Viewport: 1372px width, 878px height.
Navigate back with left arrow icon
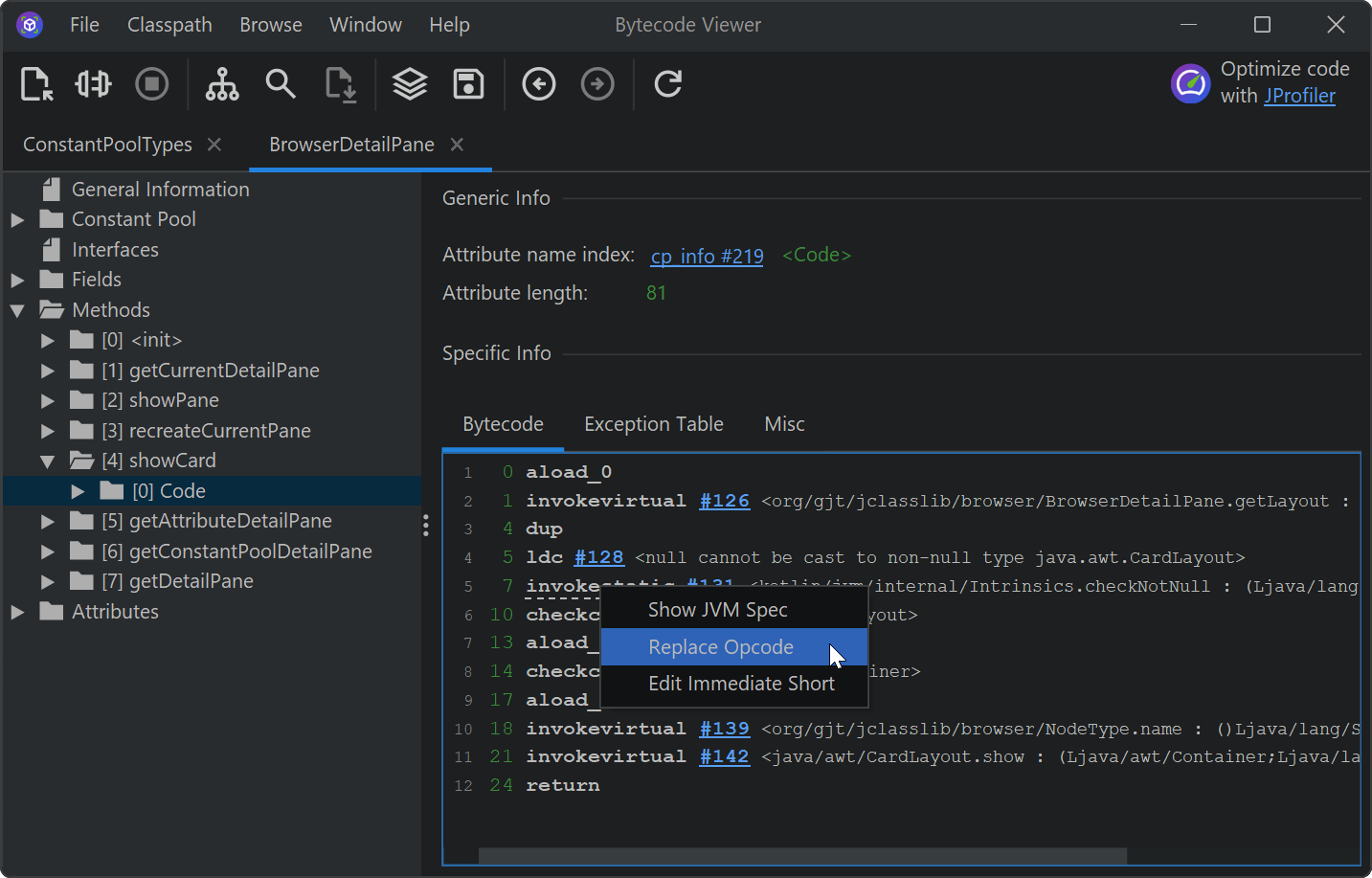tap(539, 84)
